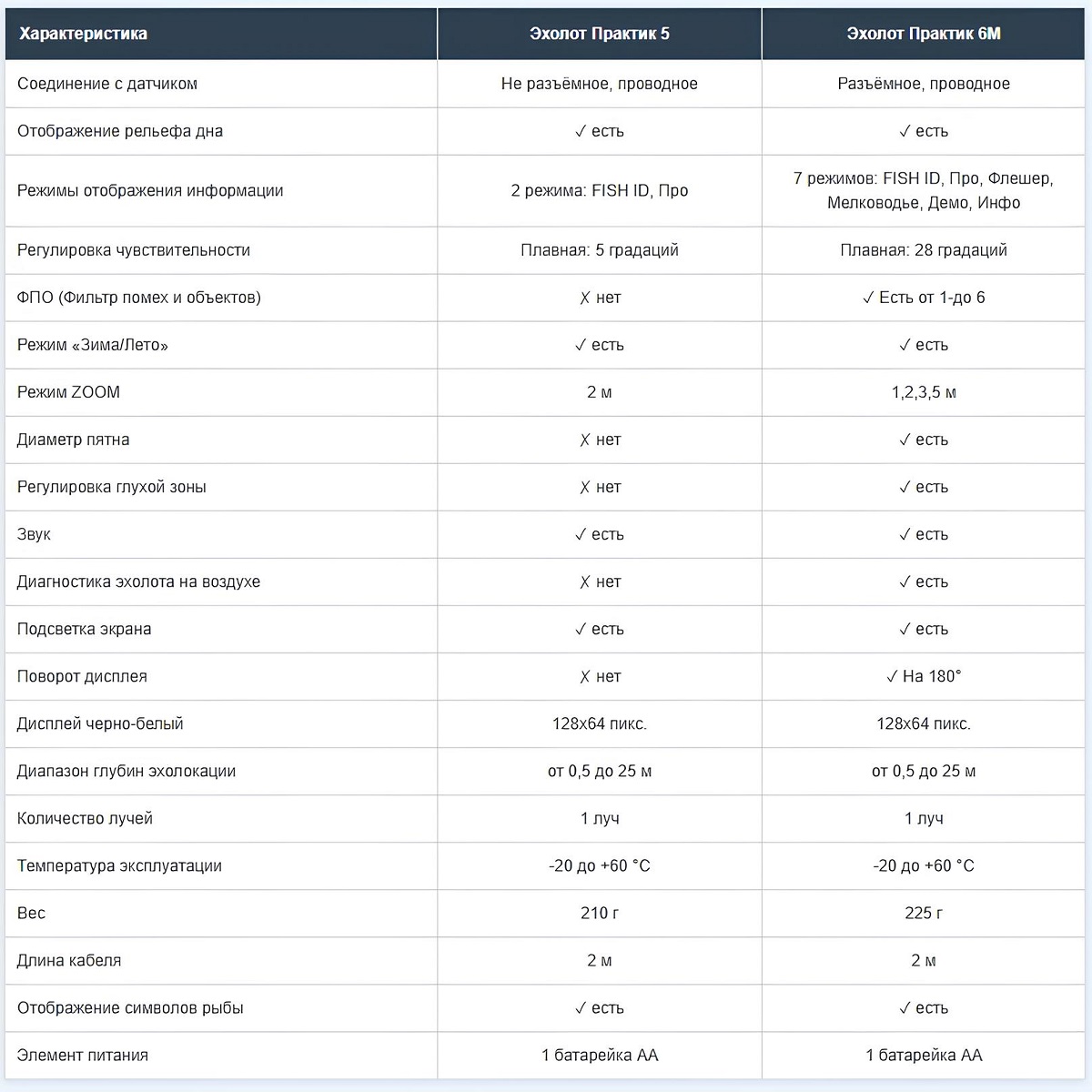Click the X mark in Диаметр пятна row
This screenshot has width=1092, height=1092.
pyautogui.click(x=585, y=440)
